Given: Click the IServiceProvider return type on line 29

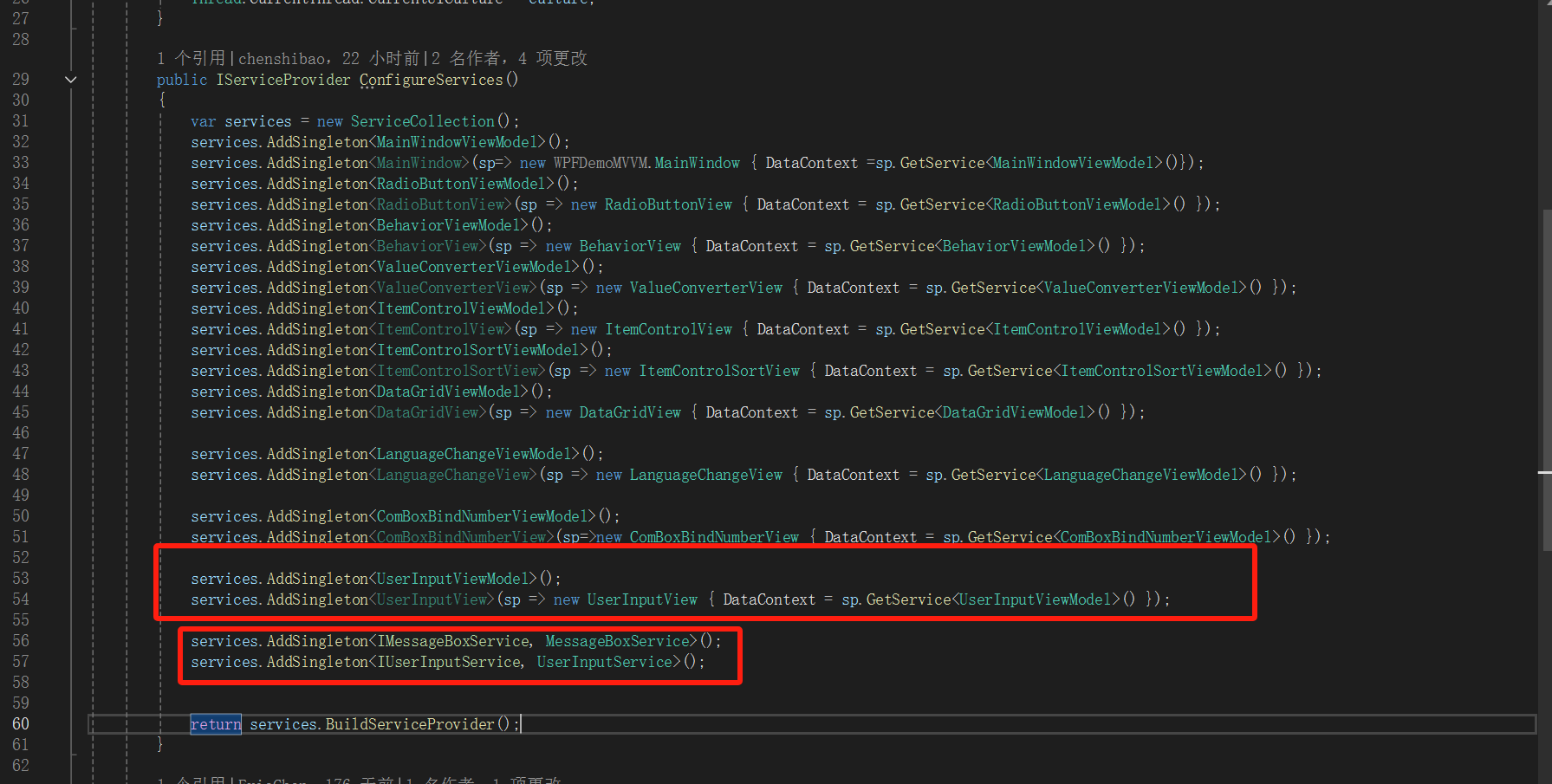Looking at the screenshot, I should tap(283, 80).
